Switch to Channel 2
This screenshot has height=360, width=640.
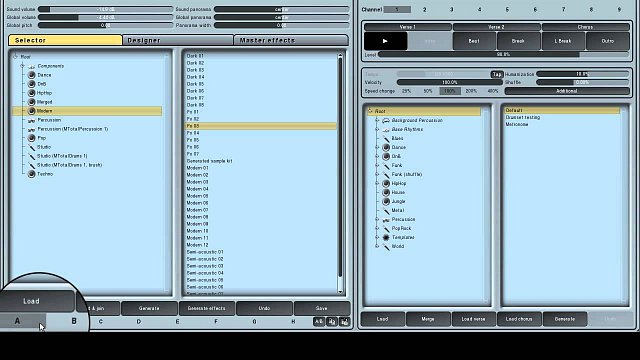pos(424,9)
